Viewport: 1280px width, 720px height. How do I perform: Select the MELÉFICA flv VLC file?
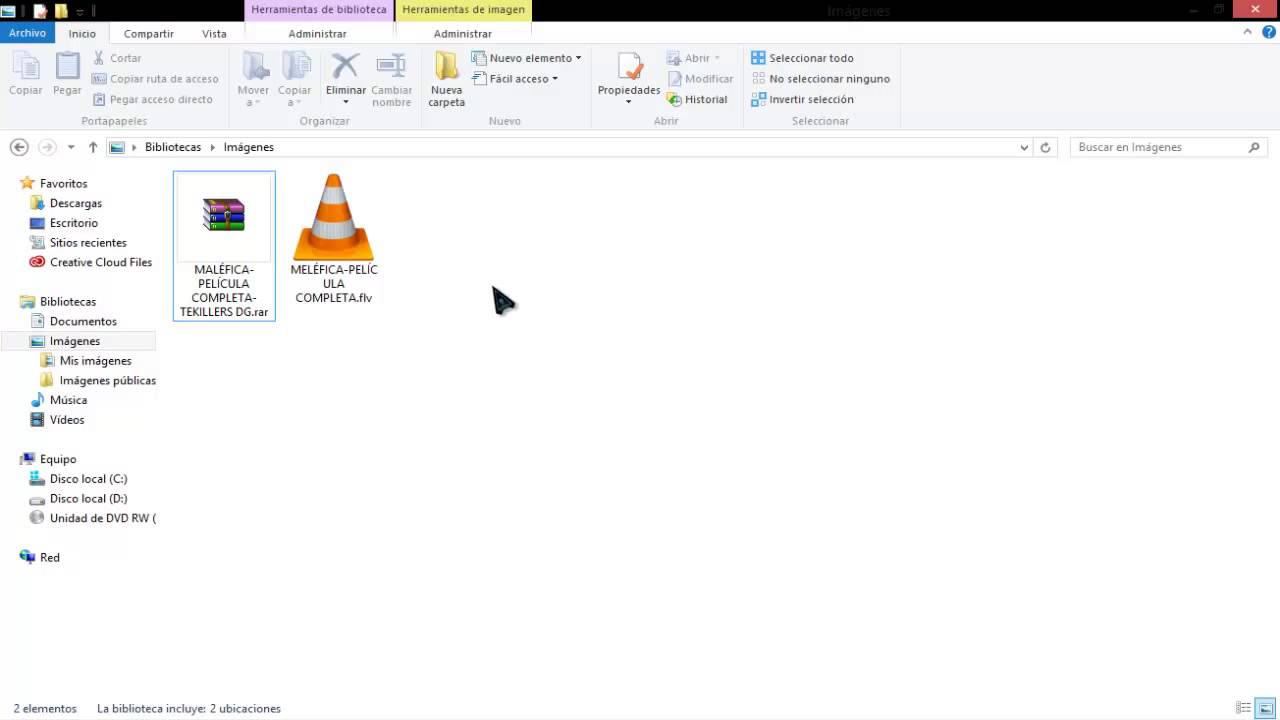pyautogui.click(x=334, y=239)
